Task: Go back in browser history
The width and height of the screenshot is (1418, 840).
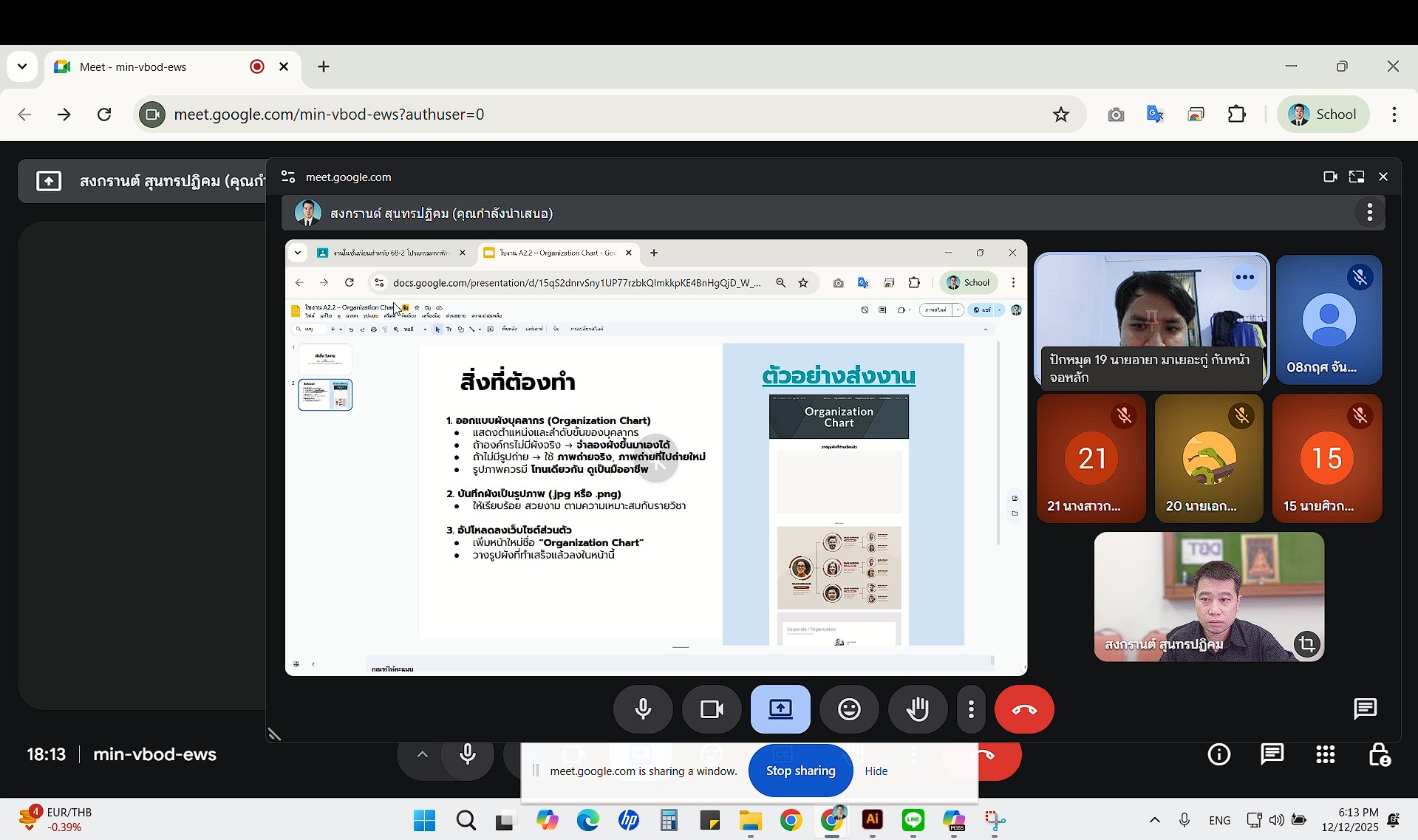Action: click(24, 115)
